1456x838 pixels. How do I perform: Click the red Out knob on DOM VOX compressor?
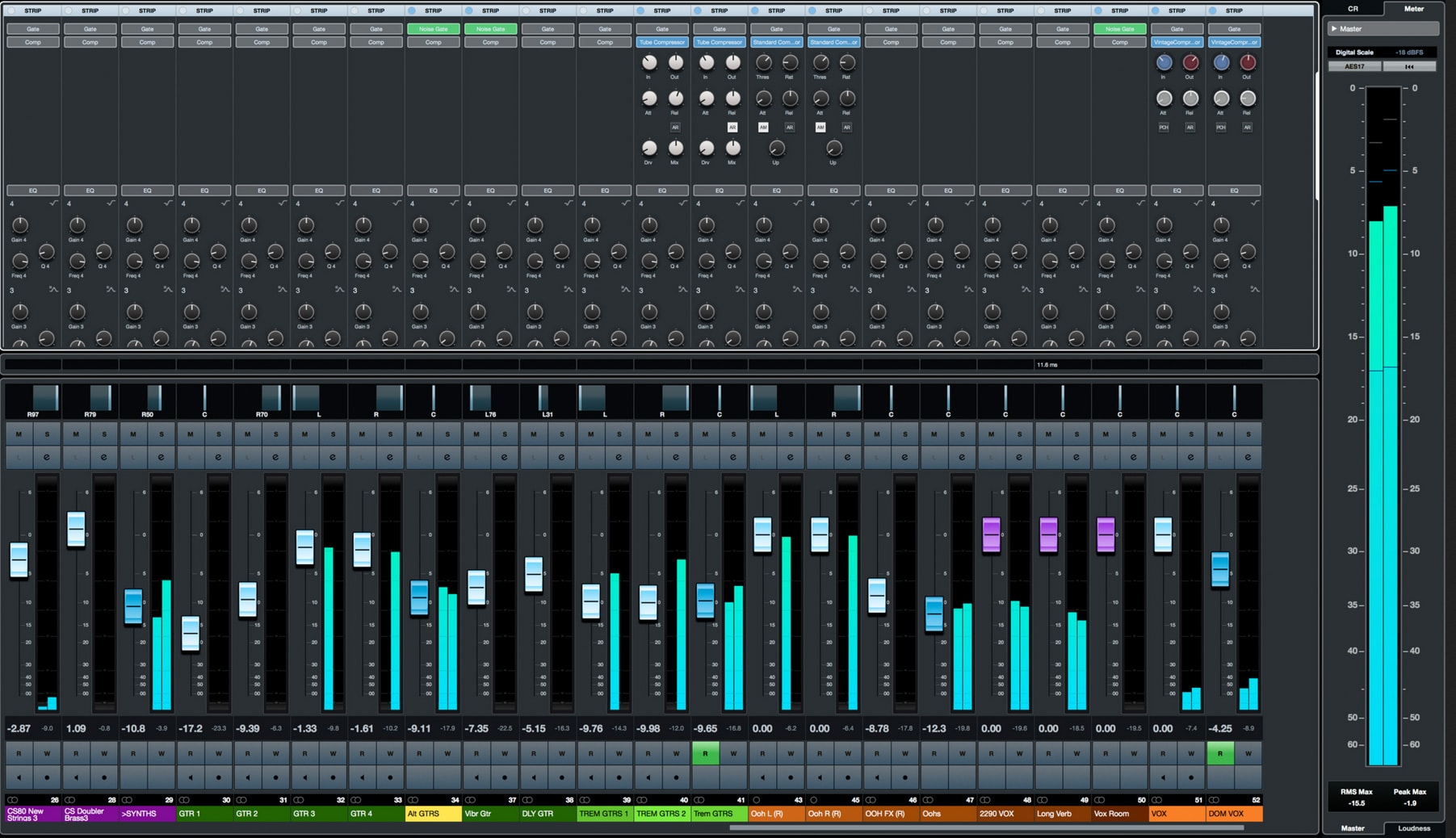tap(1248, 62)
